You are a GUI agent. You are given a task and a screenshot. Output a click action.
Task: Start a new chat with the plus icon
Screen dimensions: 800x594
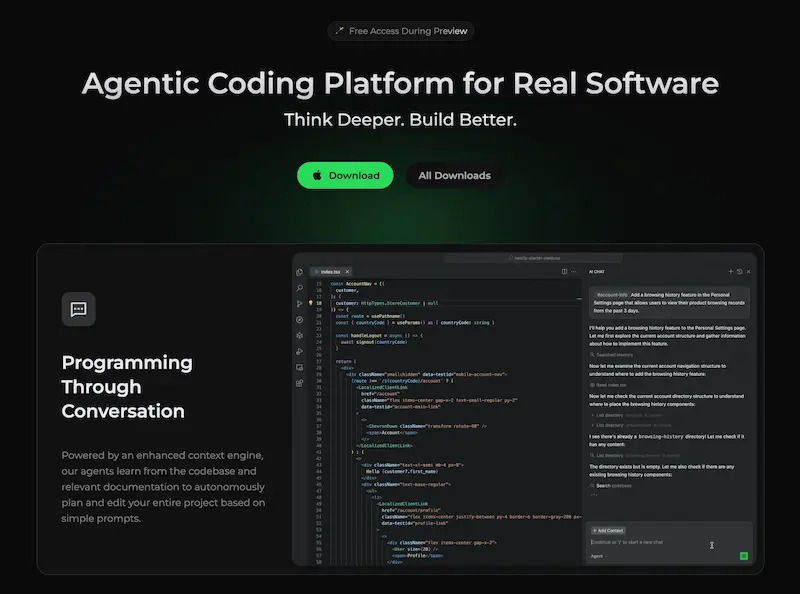coord(731,272)
